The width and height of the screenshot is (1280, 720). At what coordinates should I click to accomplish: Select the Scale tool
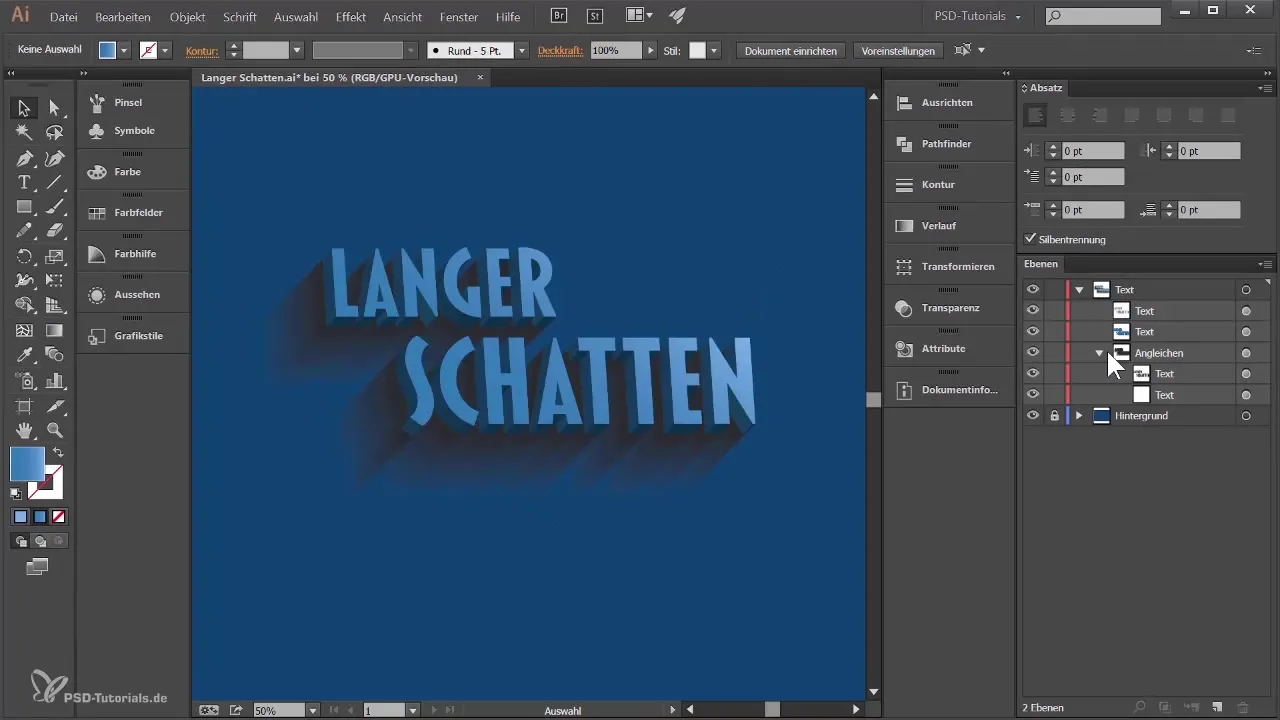tap(55, 256)
